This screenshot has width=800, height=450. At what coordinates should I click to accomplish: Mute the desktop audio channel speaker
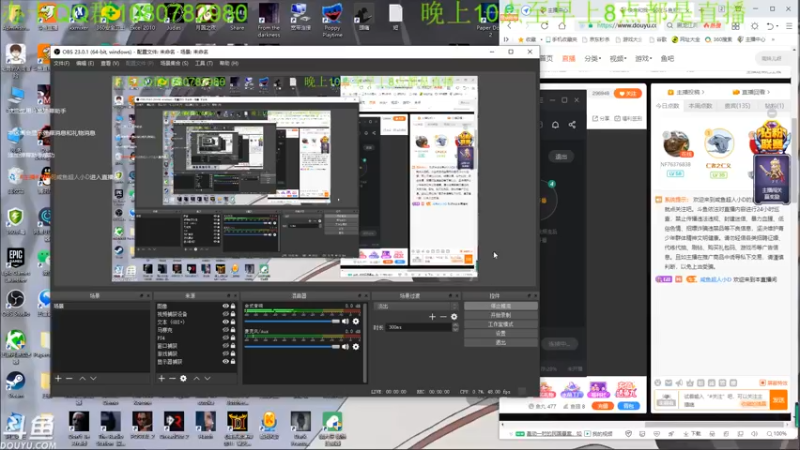click(x=345, y=321)
